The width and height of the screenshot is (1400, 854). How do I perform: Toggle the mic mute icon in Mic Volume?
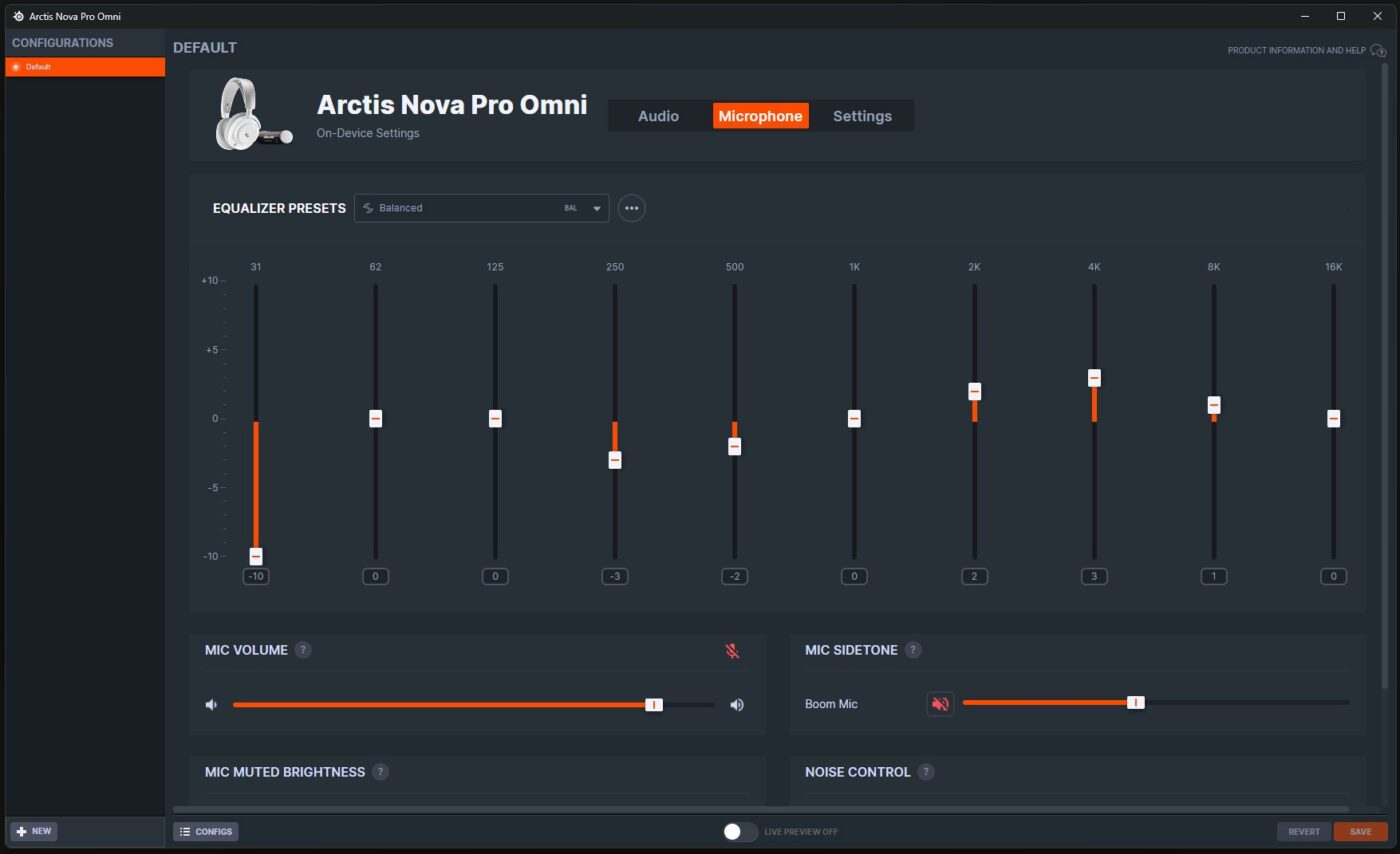732,651
